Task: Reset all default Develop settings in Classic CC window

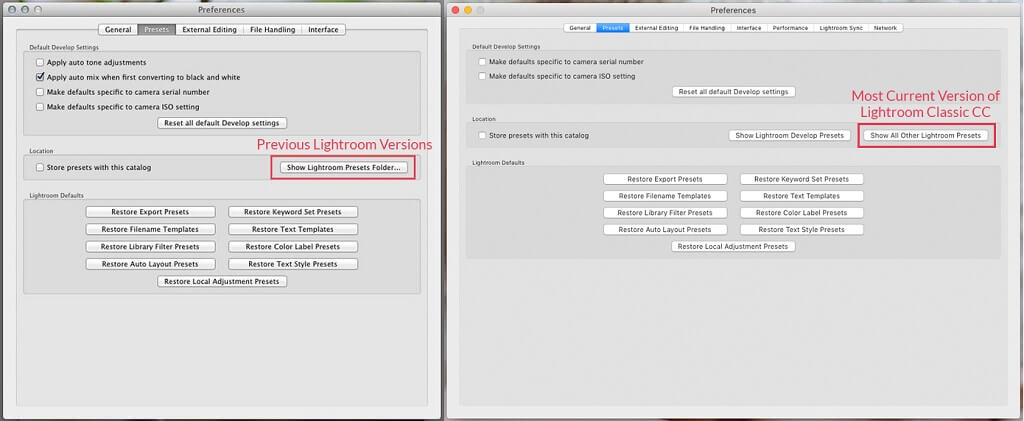Action: [x=733, y=92]
